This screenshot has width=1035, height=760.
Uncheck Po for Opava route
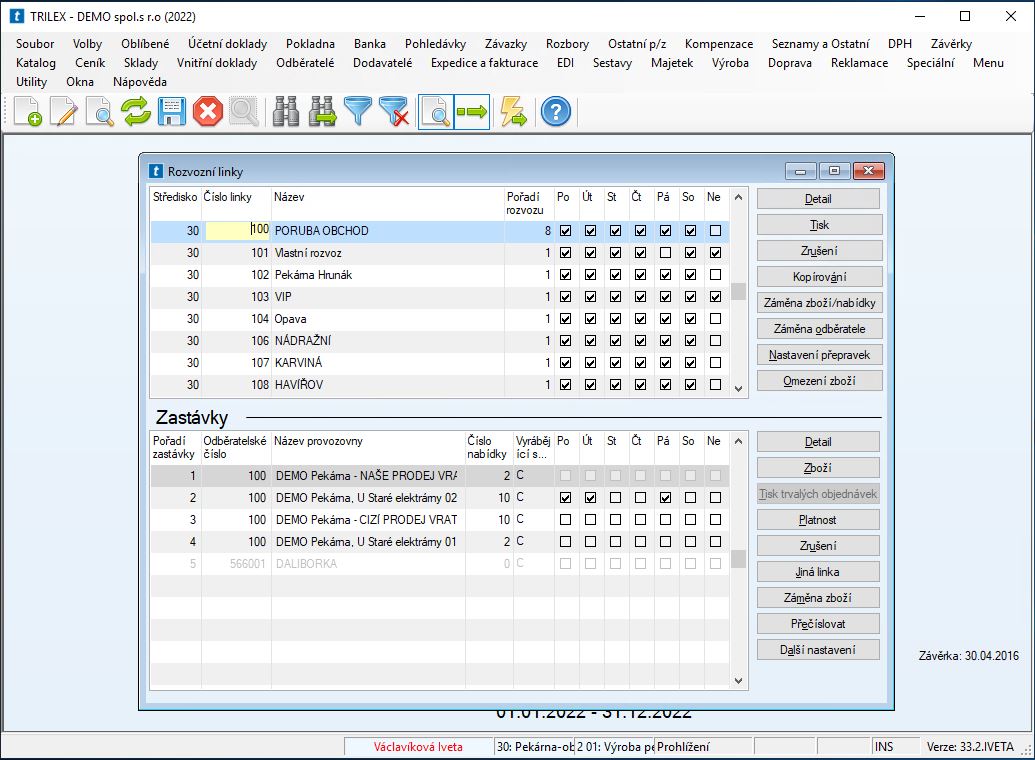click(x=565, y=319)
